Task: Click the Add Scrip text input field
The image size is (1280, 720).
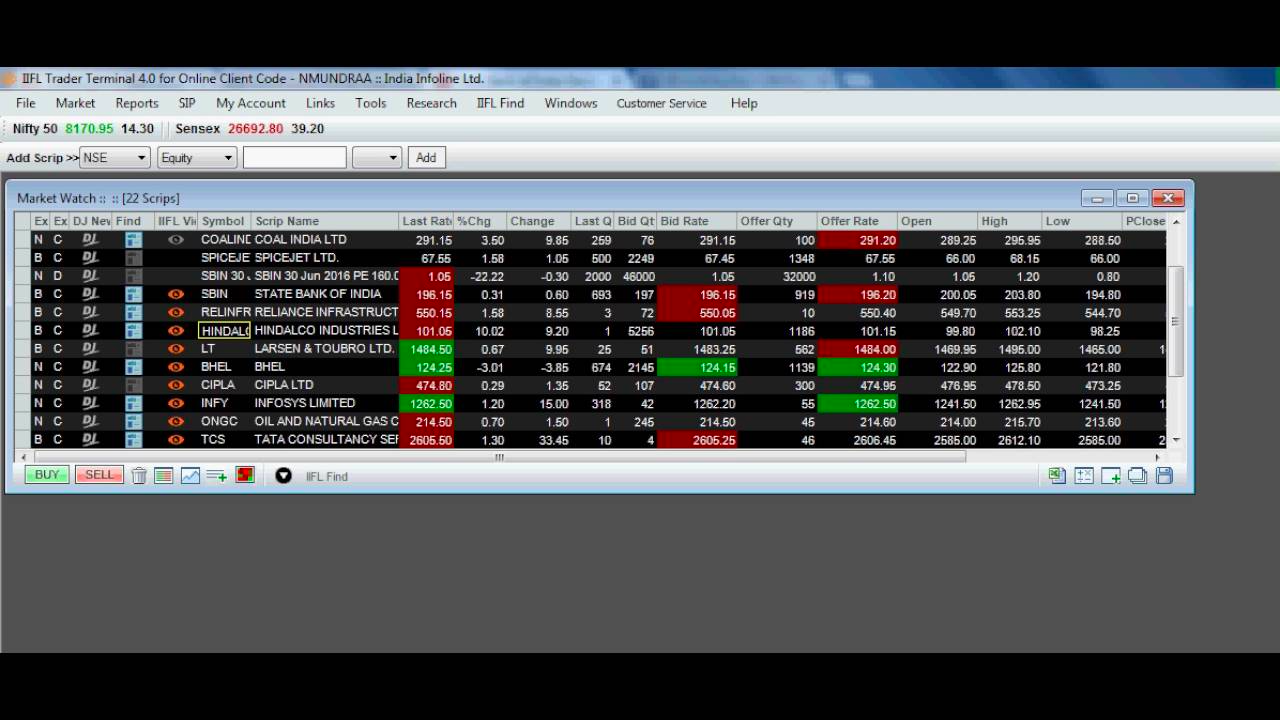Action: tap(294, 157)
